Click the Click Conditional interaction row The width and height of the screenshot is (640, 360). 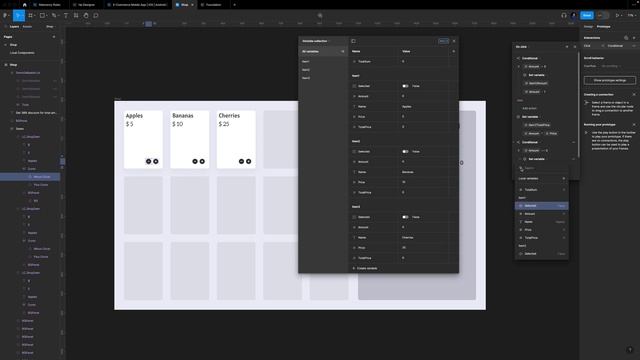tap(610, 46)
